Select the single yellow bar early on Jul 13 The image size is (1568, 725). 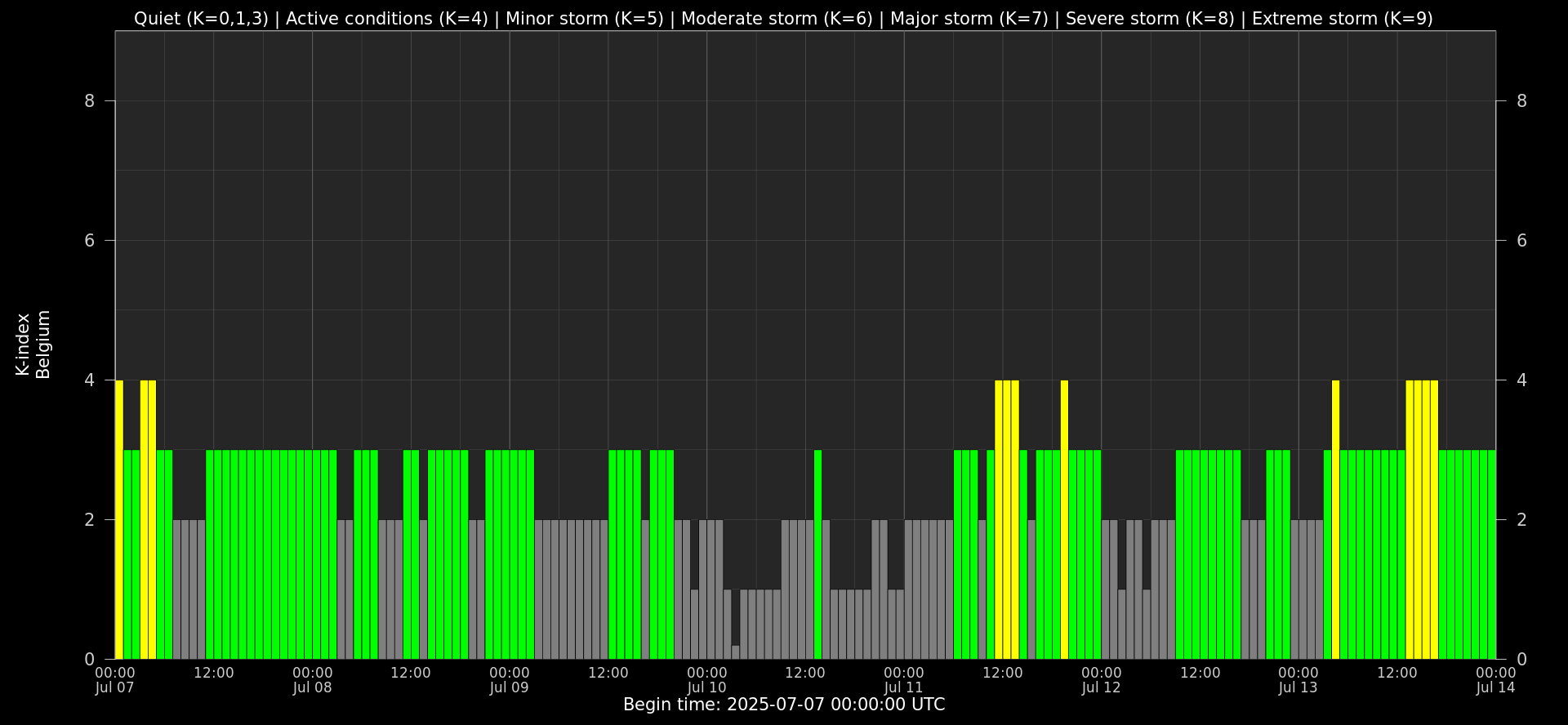pos(1335,519)
